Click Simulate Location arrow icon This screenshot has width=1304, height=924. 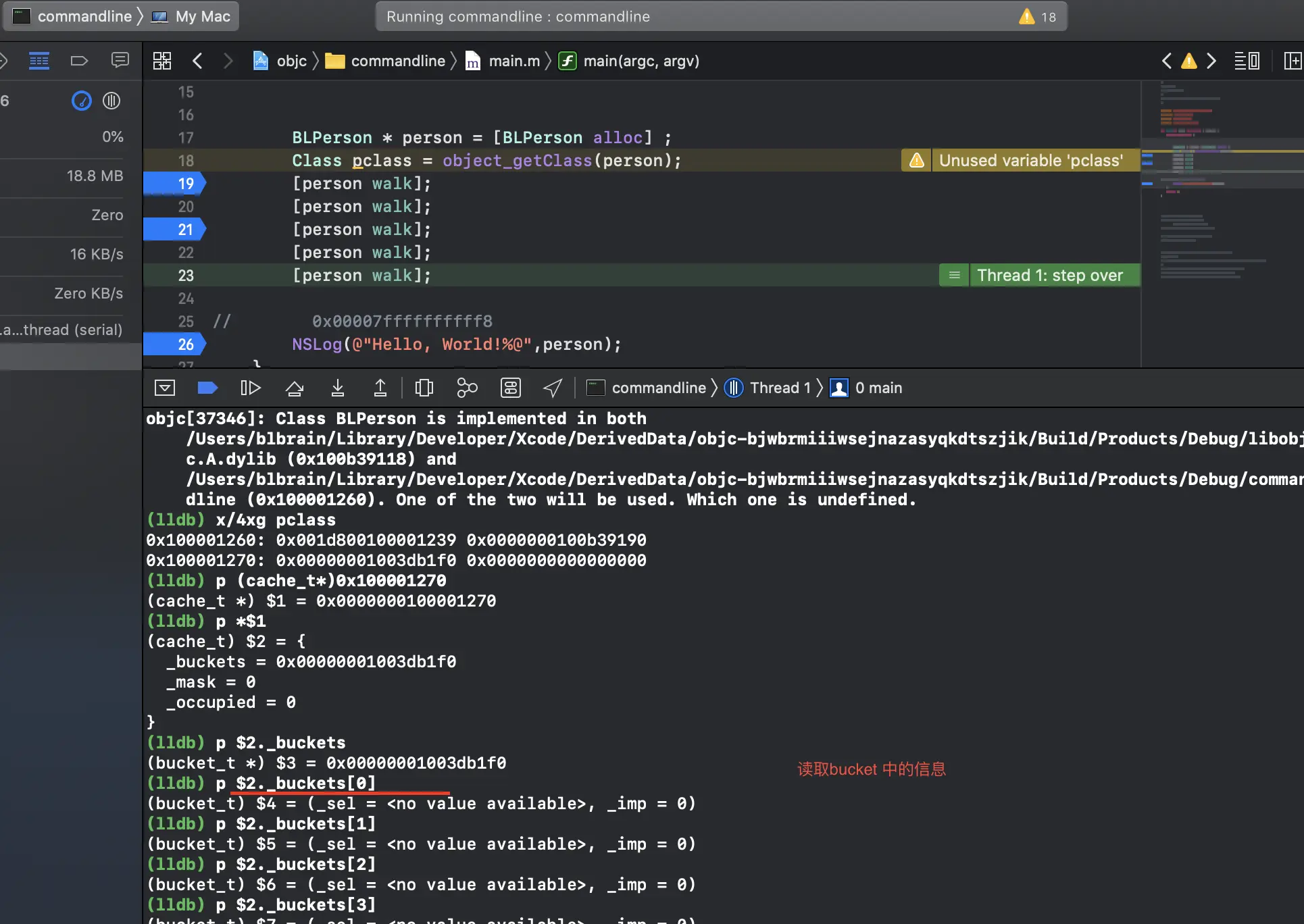[x=553, y=388]
